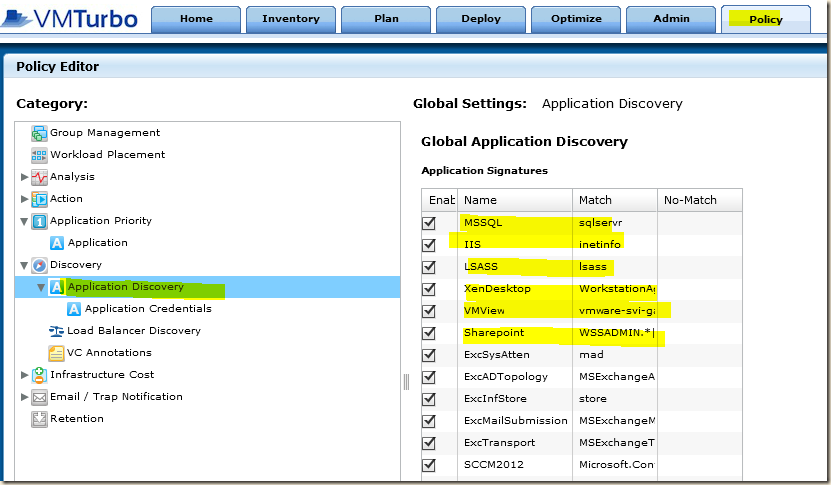Expand the Email / Trap Notification node
Viewport: 831px width, 485px height.
pos(24,396)
